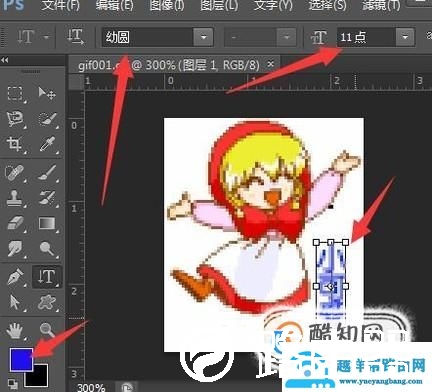Click the top-left text box handle
The image size is (432, 392).
pos(317,242)
